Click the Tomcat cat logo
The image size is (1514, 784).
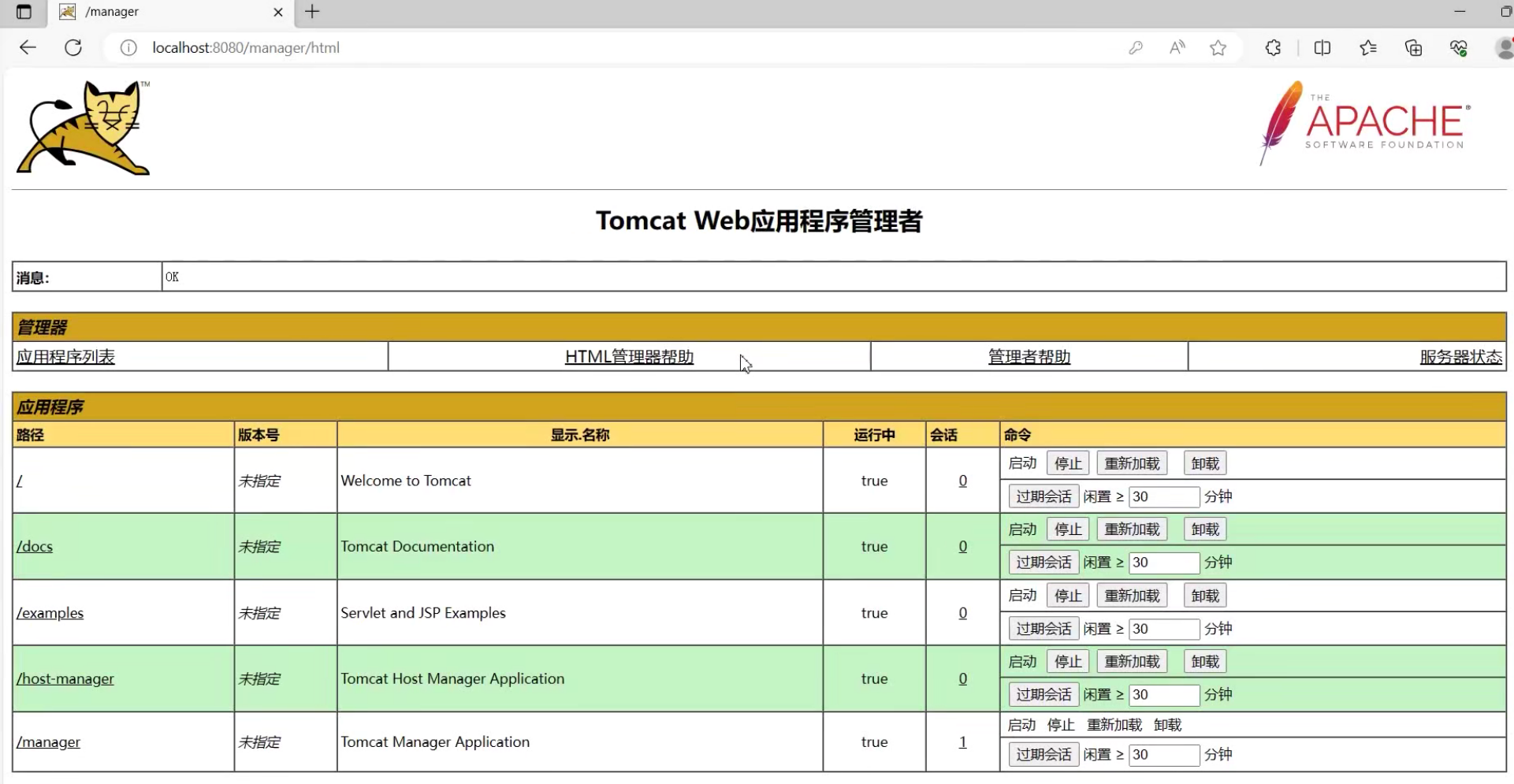(x=84, y=127)
